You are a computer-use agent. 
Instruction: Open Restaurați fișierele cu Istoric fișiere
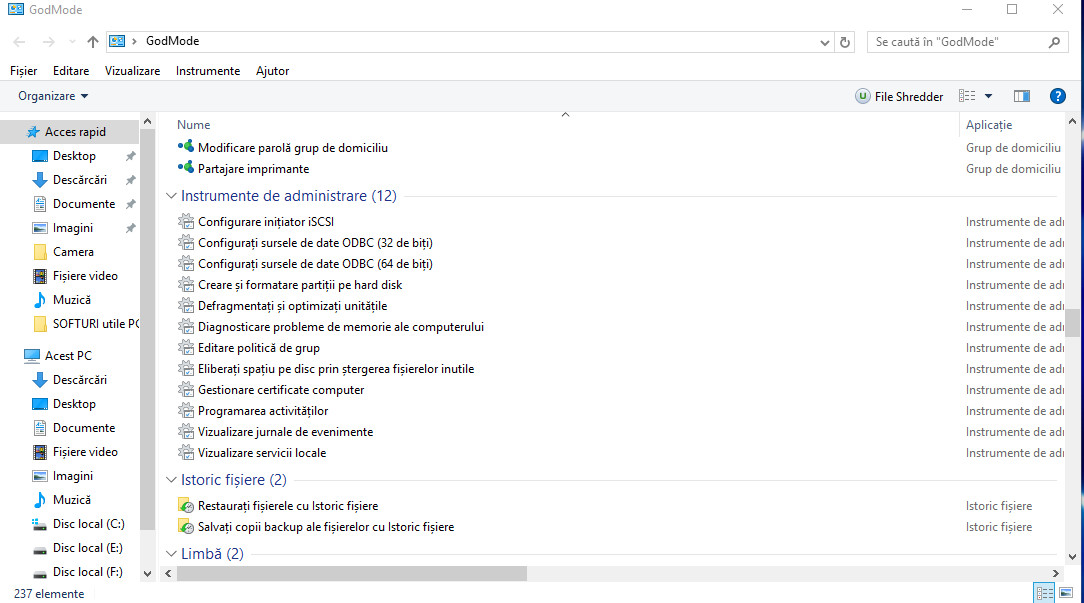(x=288, y=505)
